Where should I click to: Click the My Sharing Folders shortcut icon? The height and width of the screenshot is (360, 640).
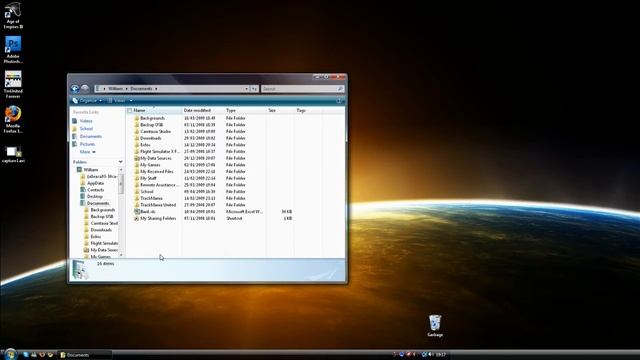tap(137, 218)
